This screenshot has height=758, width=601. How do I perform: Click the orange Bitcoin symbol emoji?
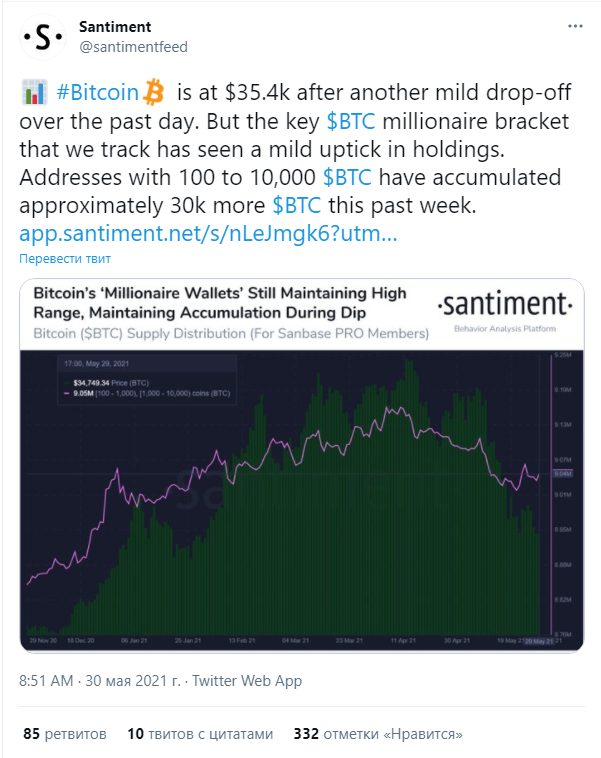pos(154,92)
